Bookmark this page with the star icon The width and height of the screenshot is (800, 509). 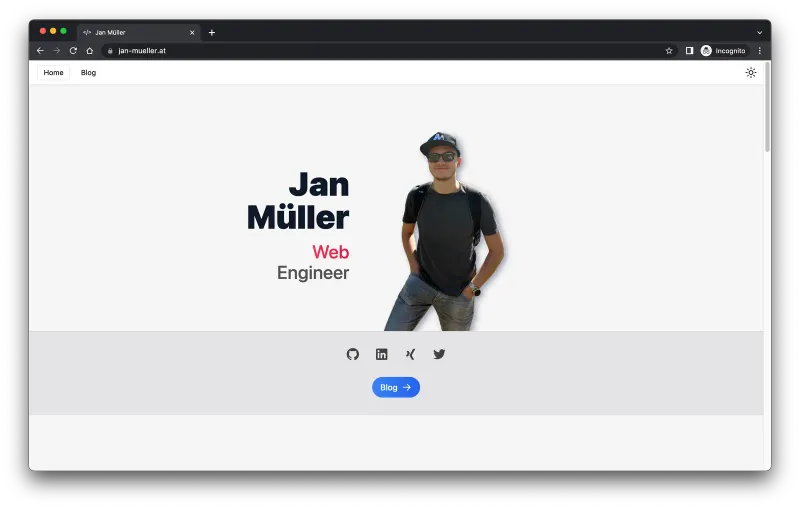pyautogui.click(x=669, y=50)
